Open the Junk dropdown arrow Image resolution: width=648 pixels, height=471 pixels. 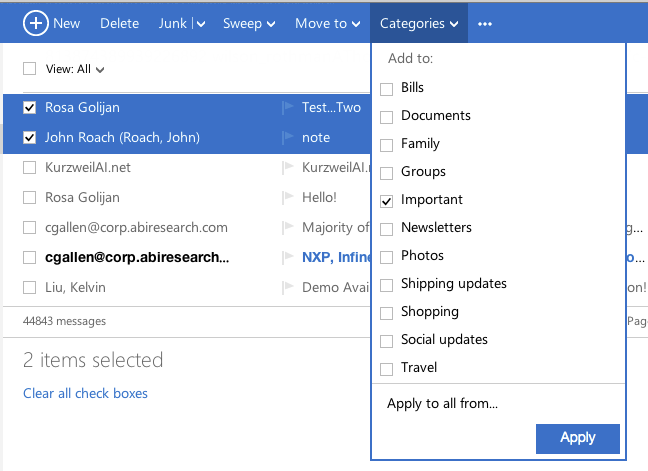pos(201,24)
